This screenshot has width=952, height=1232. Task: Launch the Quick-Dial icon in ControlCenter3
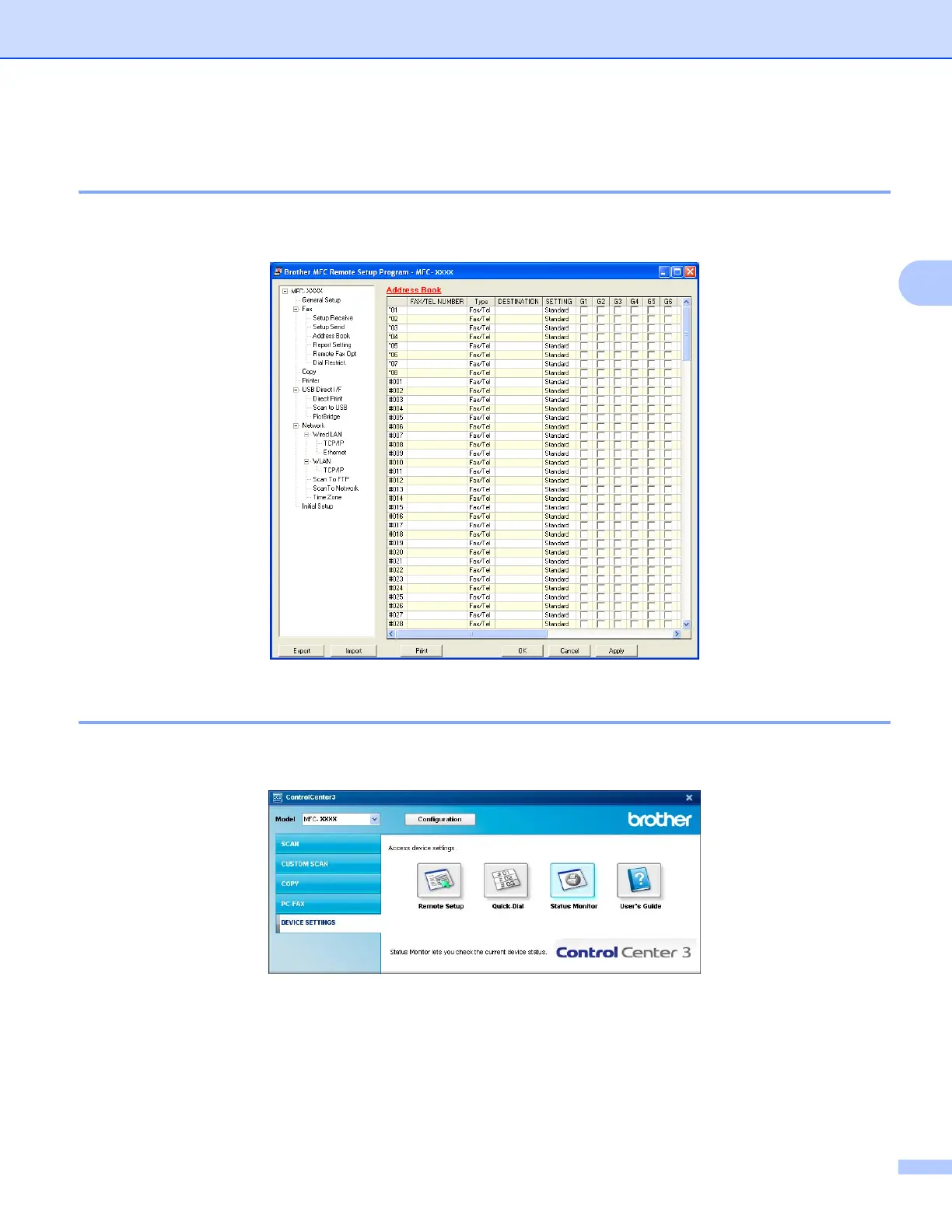click(x=507, y=881)
